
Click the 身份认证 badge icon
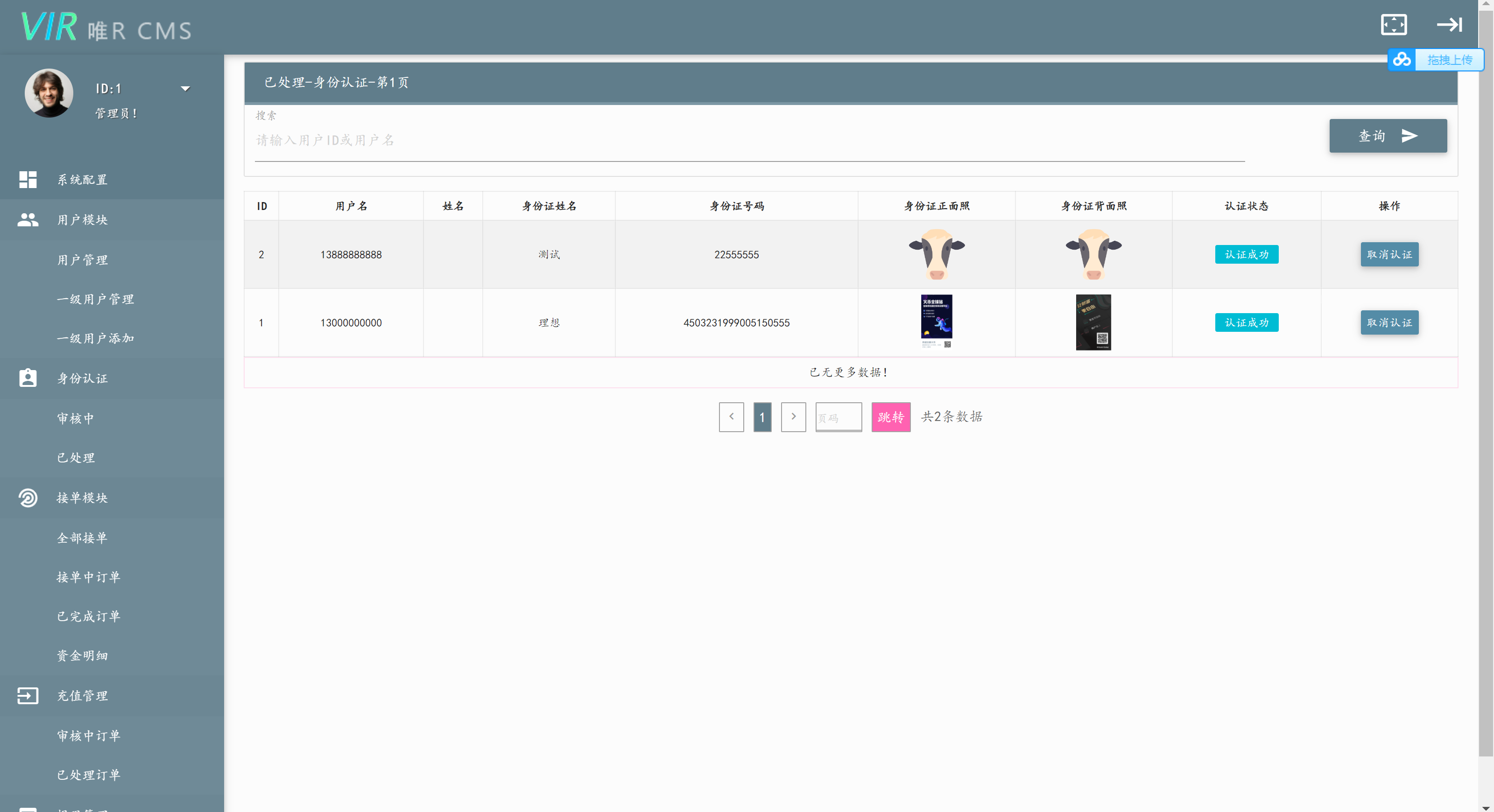[x=28, y=378]
